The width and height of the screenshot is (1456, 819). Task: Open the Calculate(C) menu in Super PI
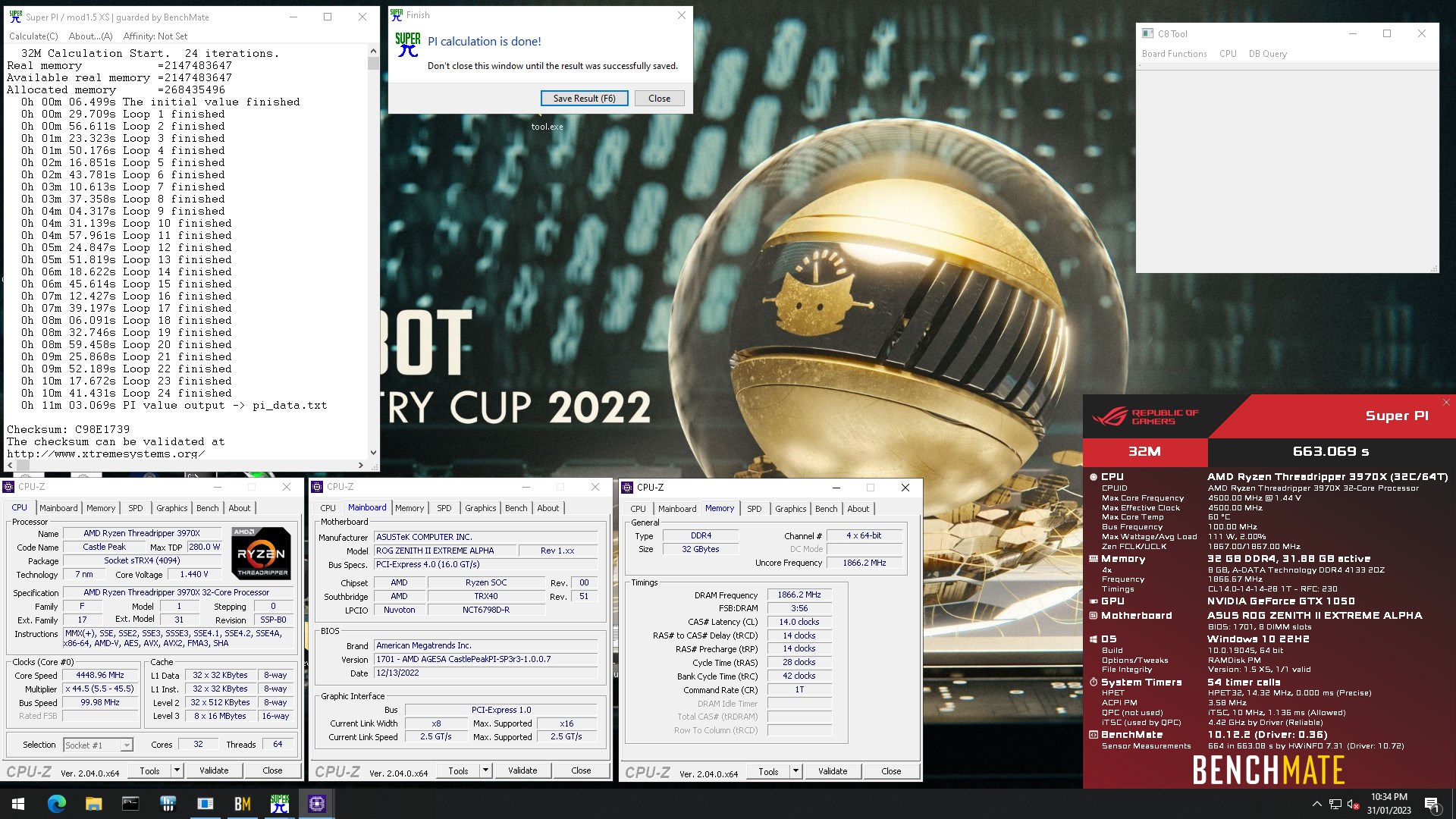[x=33, y=36]
